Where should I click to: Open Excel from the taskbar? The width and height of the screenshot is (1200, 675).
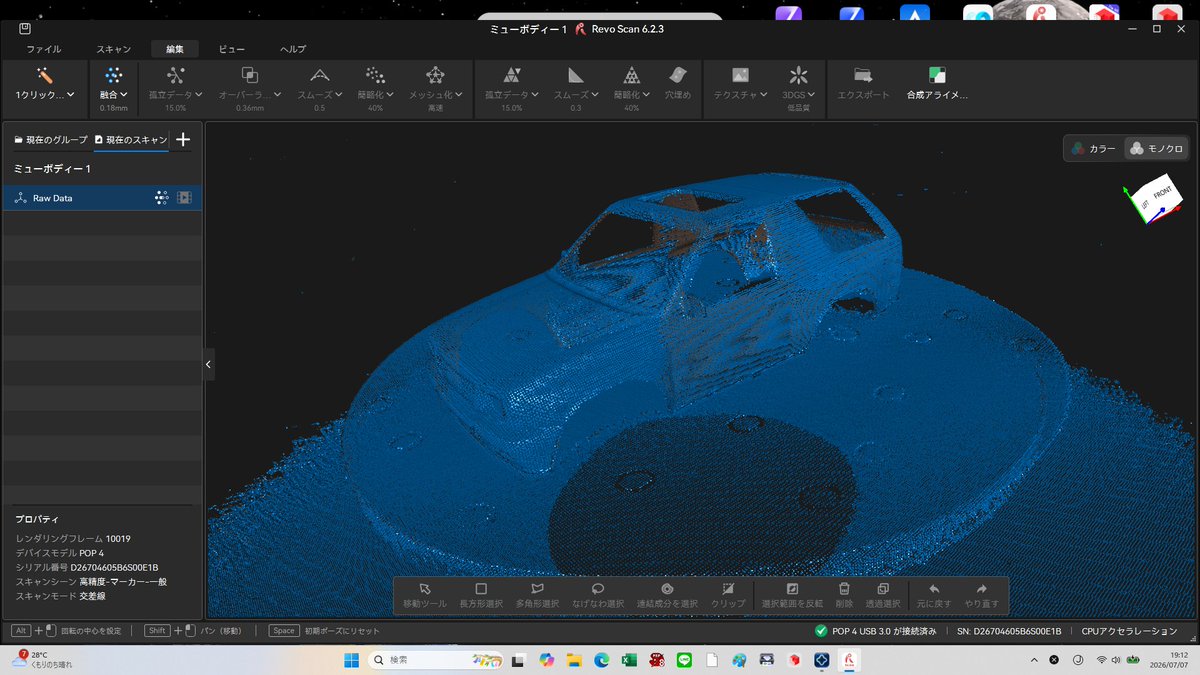click(630, 660)
